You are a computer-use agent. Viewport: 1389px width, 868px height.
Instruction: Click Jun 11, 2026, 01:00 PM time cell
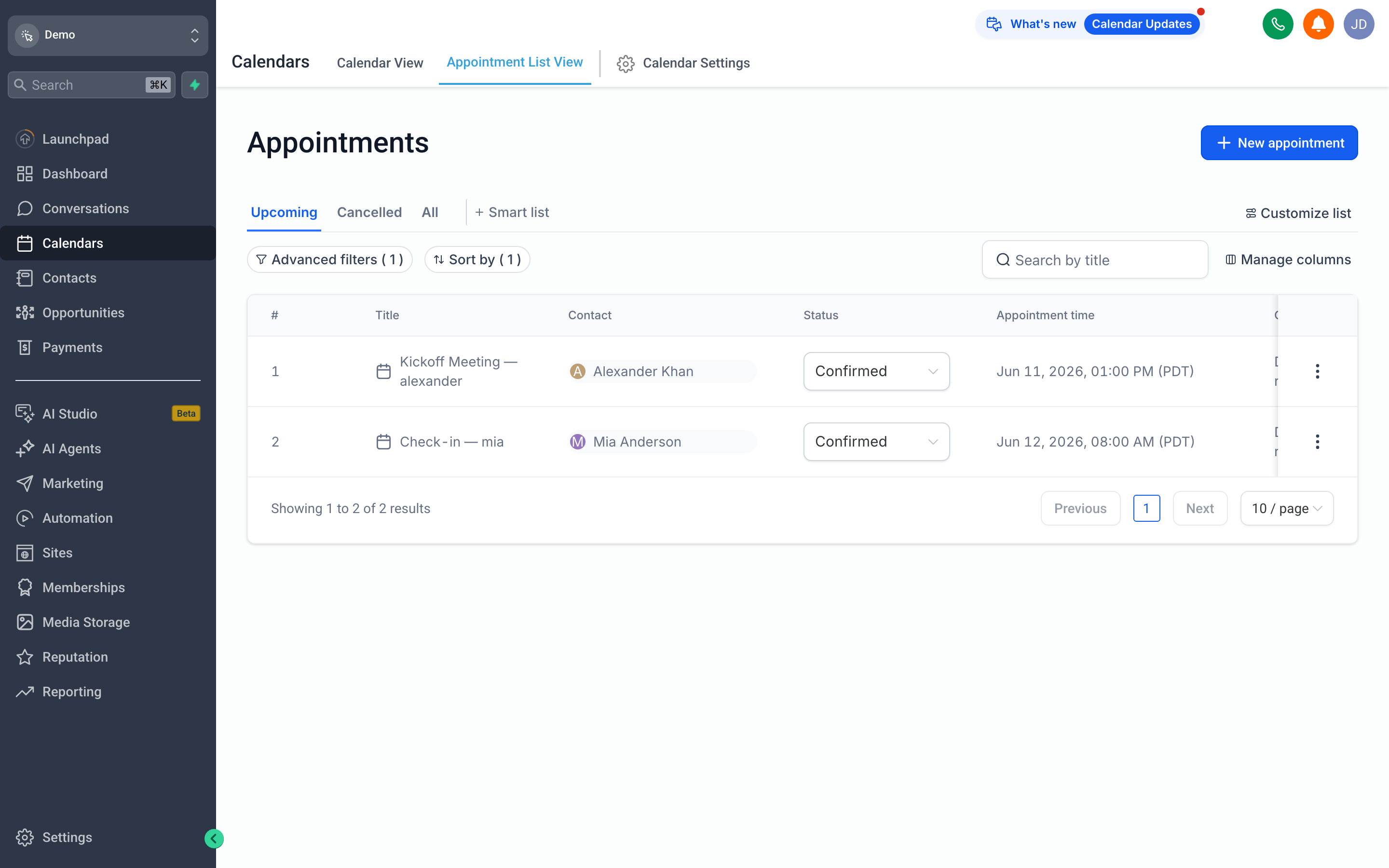pos(1095,371)
